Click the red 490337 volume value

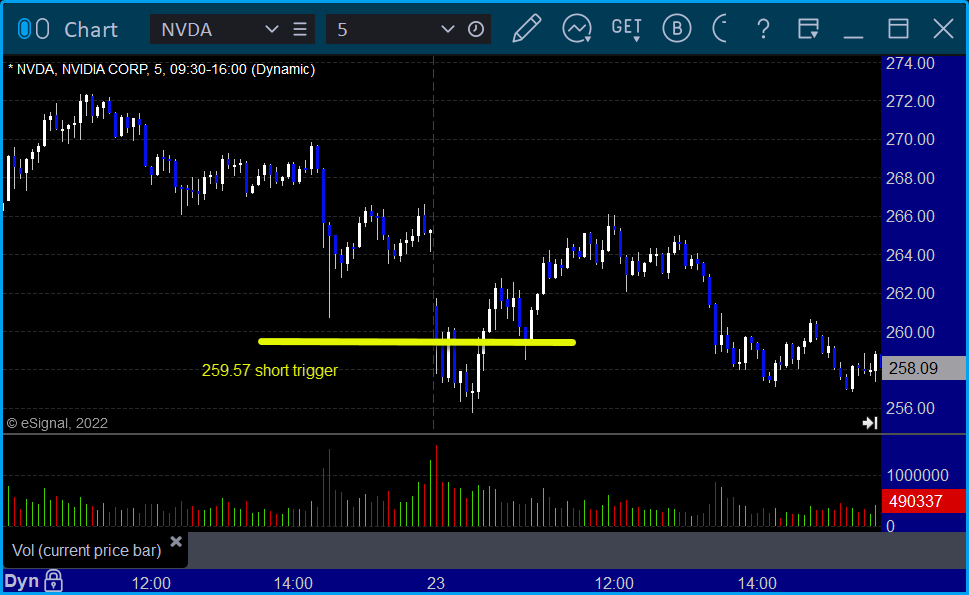(923, 501)
